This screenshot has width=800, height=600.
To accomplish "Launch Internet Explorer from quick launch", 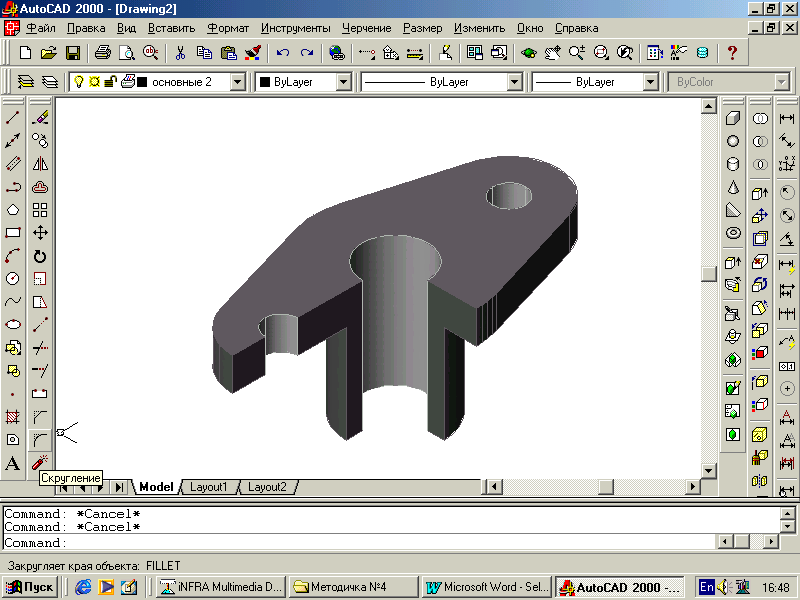I will (x=83, y=587).
